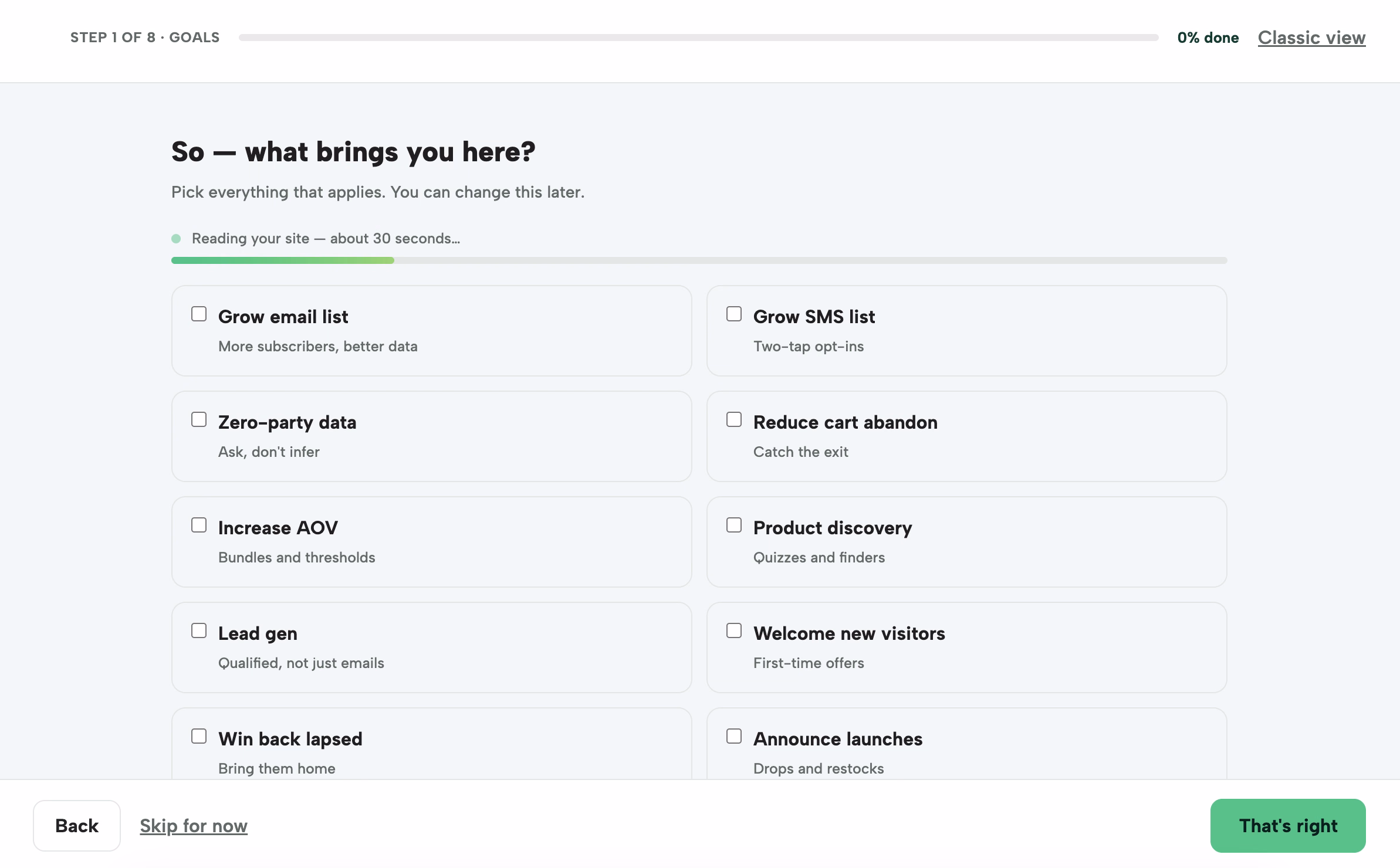The image size is (1400, 868).
Task: Click the green status dot beside Reading your site
Action: coord(176,239)
